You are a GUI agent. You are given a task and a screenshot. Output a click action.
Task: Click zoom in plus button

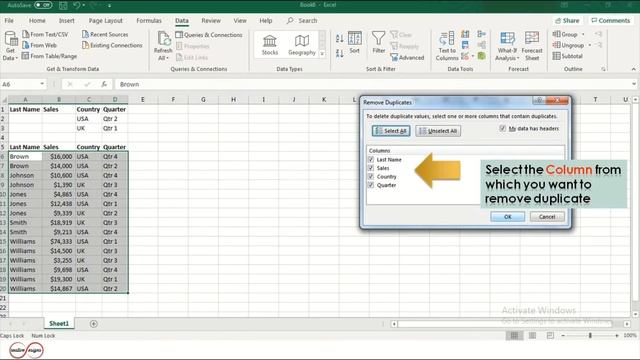[617, 336]
